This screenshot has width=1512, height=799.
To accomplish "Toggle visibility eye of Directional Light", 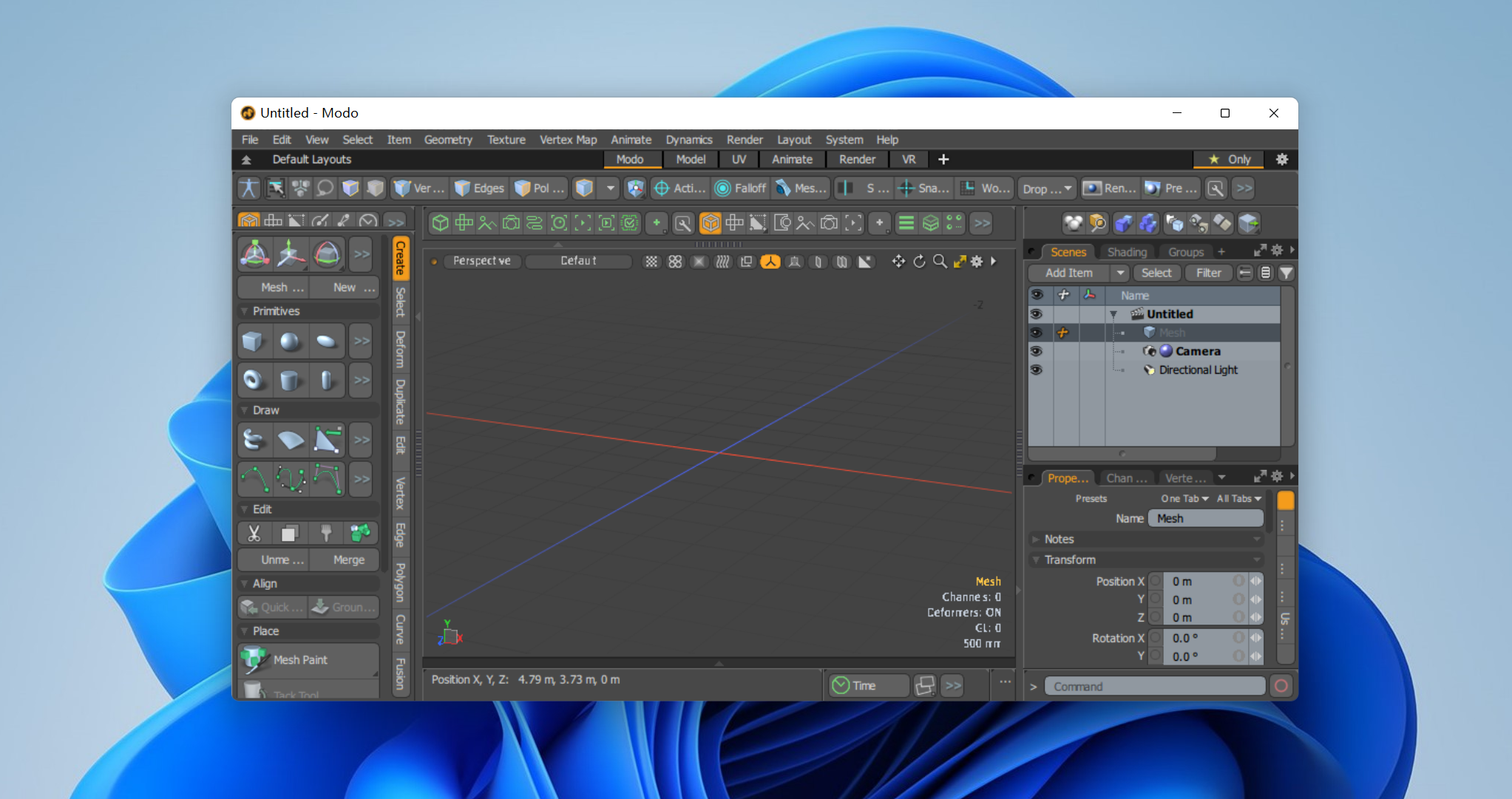I will 1036,370.
